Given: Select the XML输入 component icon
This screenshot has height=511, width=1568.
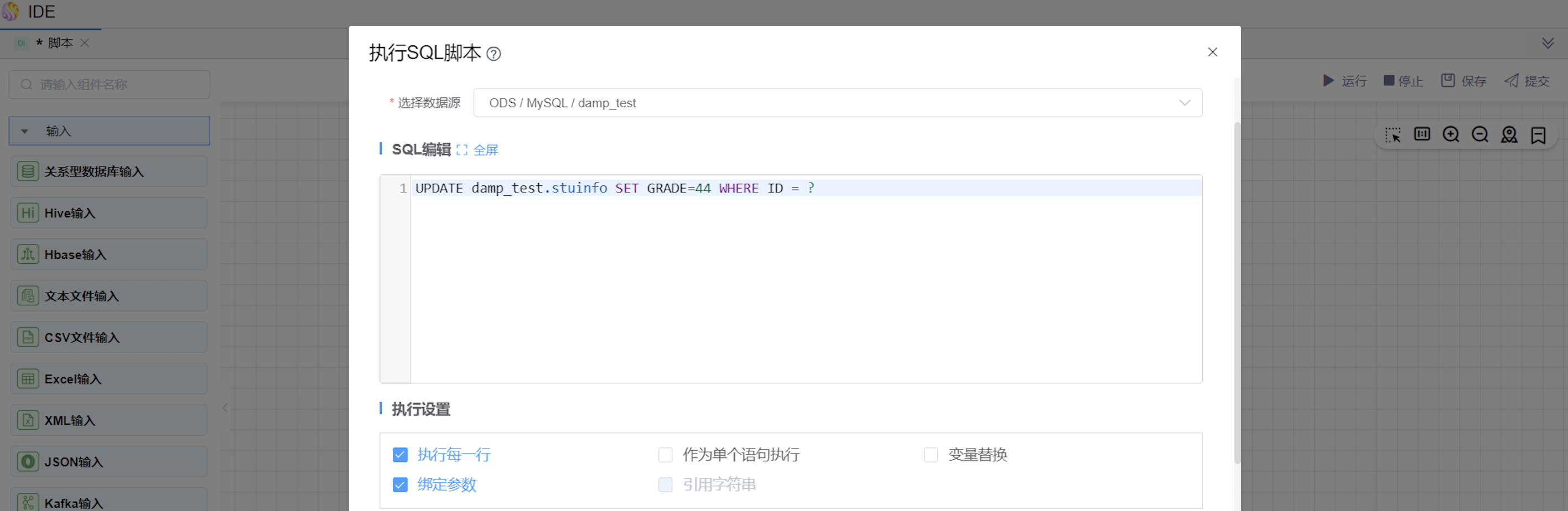Looking at the screenshot, I should (28, 420).
